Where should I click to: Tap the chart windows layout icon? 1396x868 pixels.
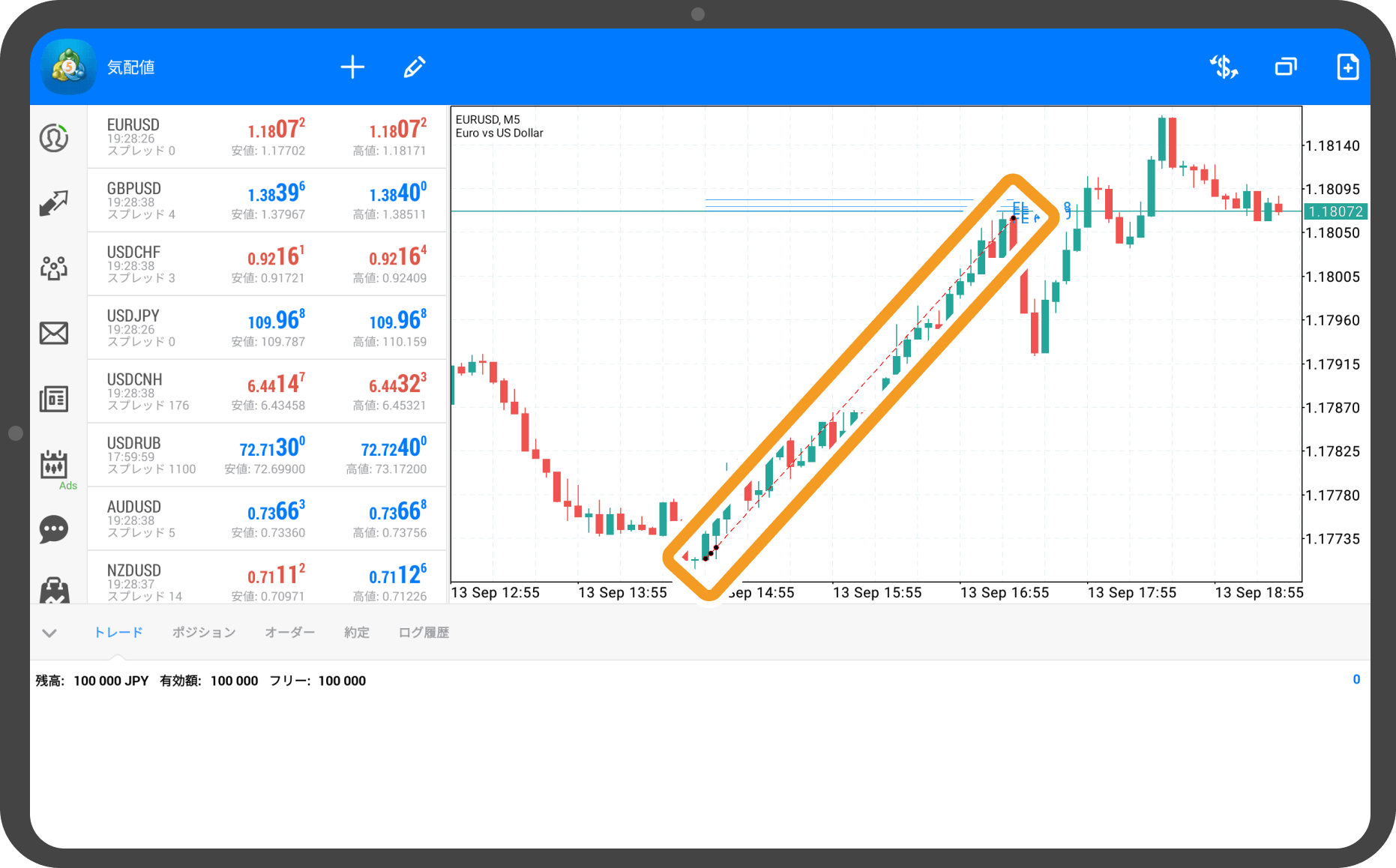[1286, 67]
